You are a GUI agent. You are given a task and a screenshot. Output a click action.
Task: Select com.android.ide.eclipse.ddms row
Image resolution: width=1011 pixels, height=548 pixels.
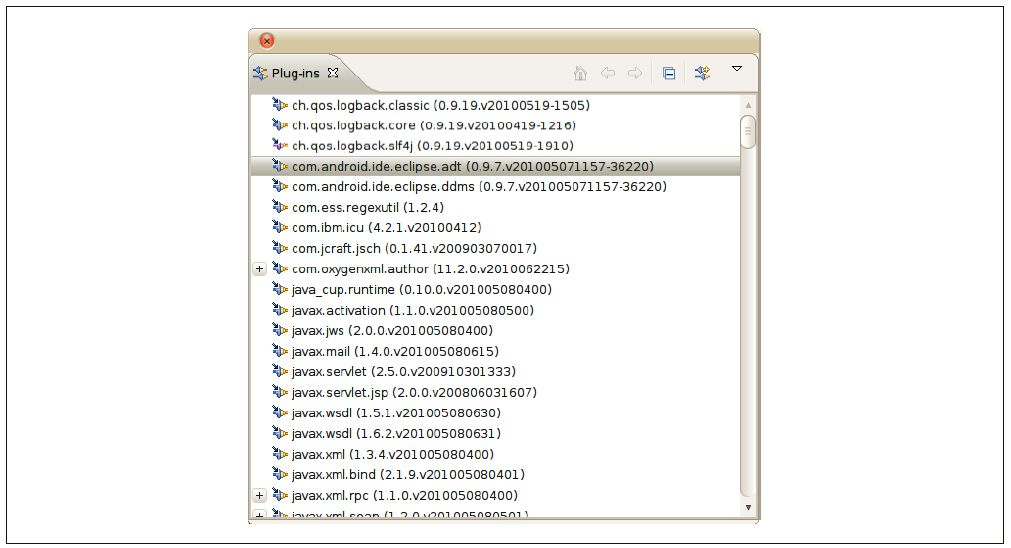coord(495,187)
